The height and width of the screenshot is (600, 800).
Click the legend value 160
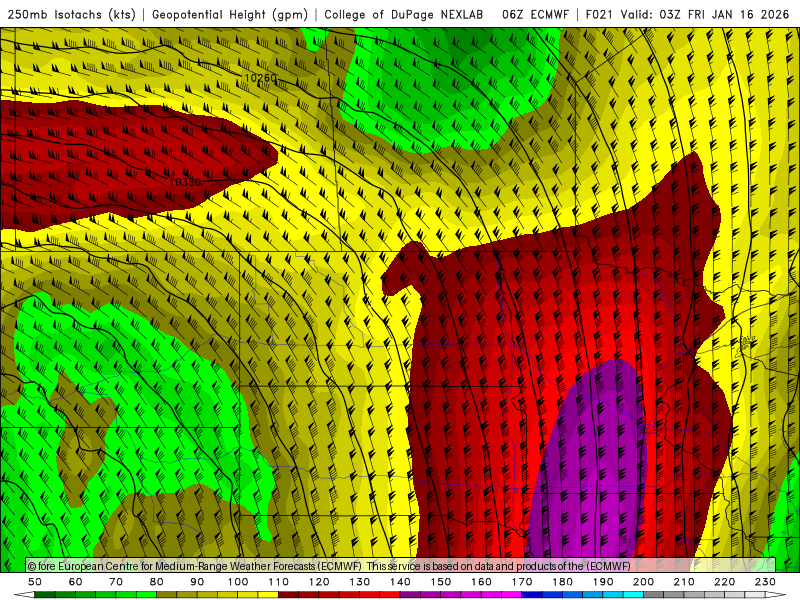(481, 582)
